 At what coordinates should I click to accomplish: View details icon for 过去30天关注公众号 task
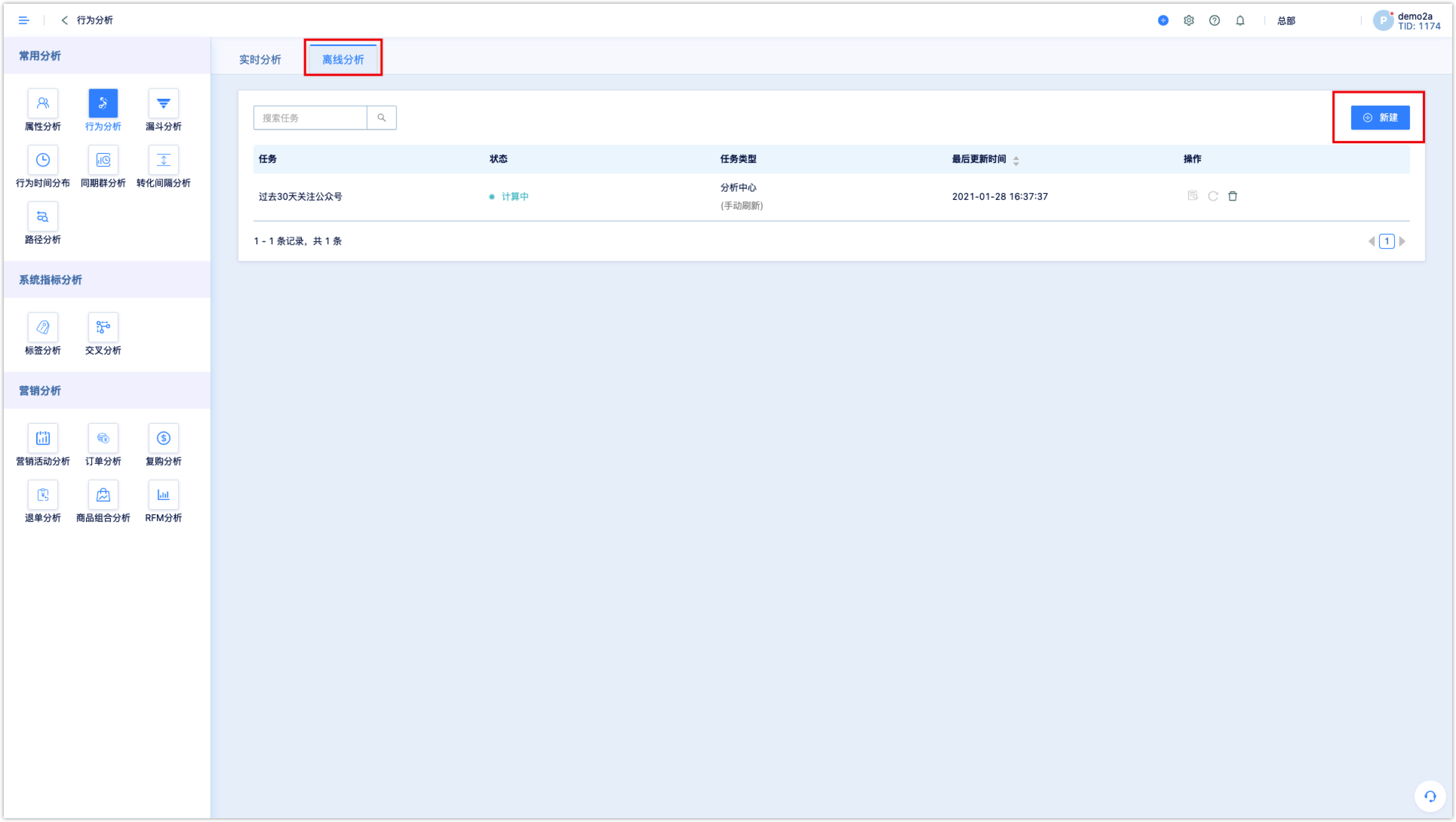[x=1193, y=196]
